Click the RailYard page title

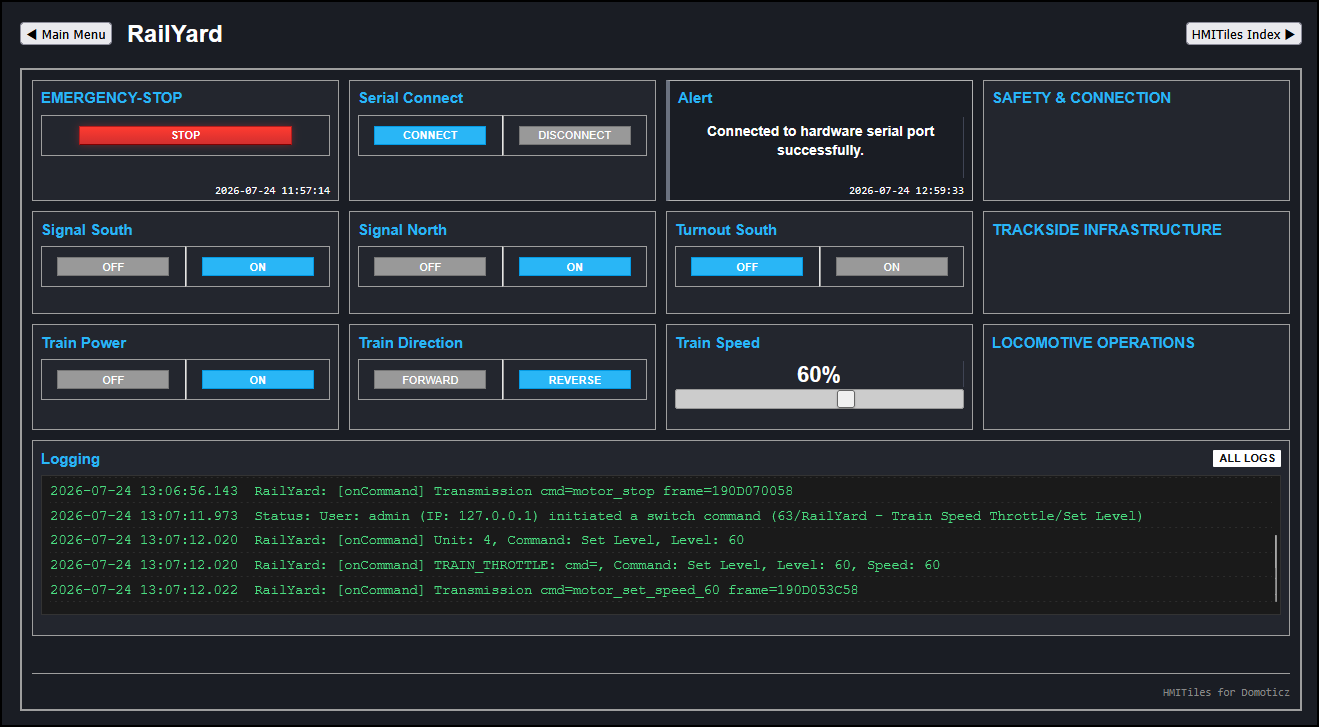[175, 34]
